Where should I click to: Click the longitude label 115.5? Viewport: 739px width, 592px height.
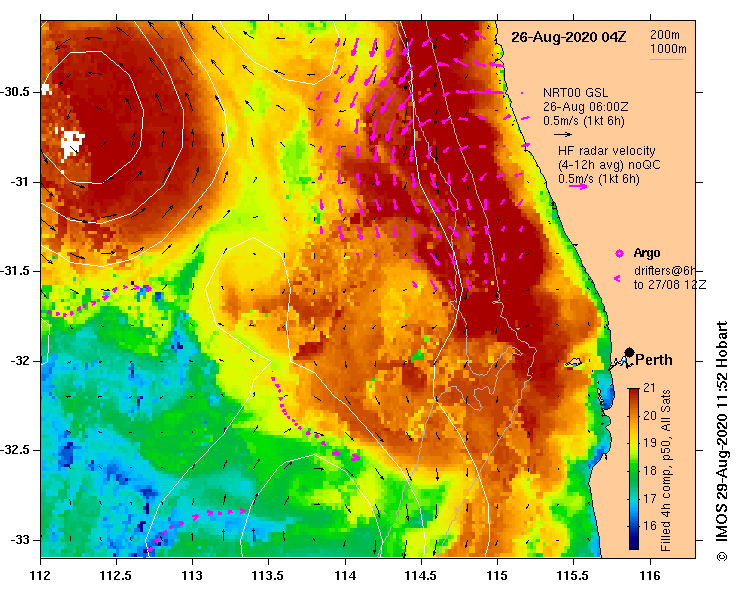(574, 576)
